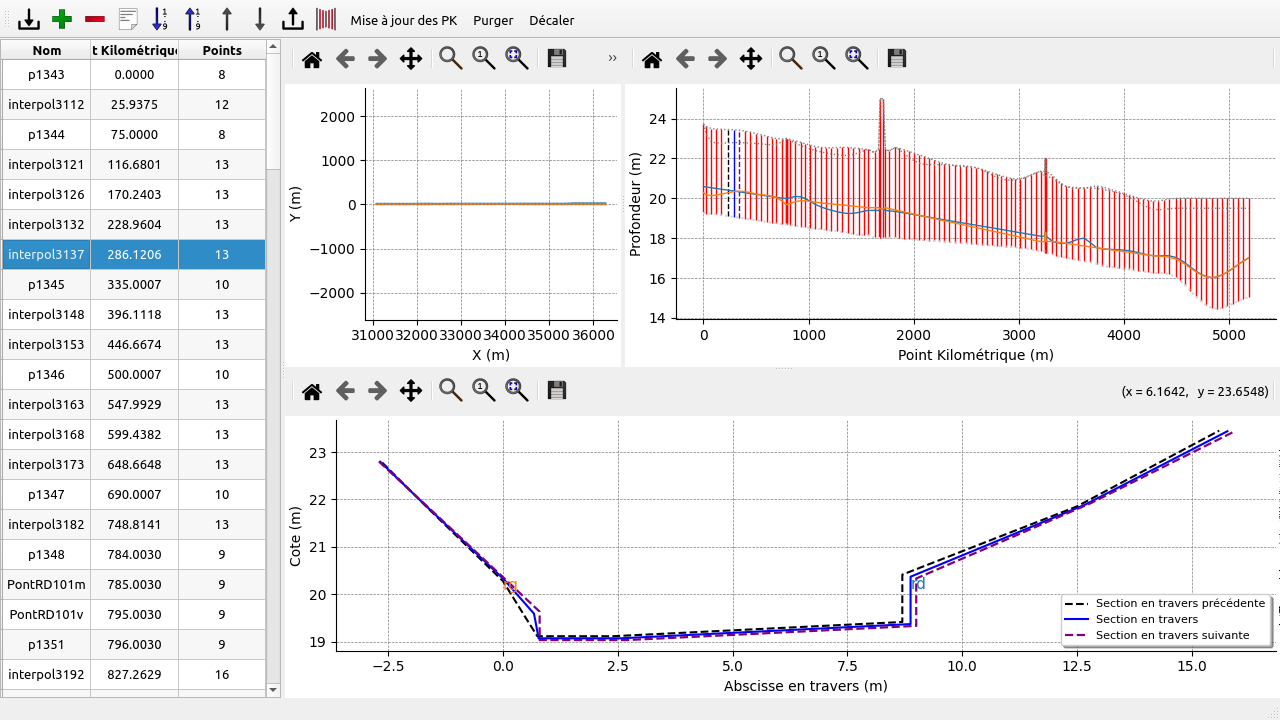Click the scroll-down arrow of the sections table

tap(273, 689)
